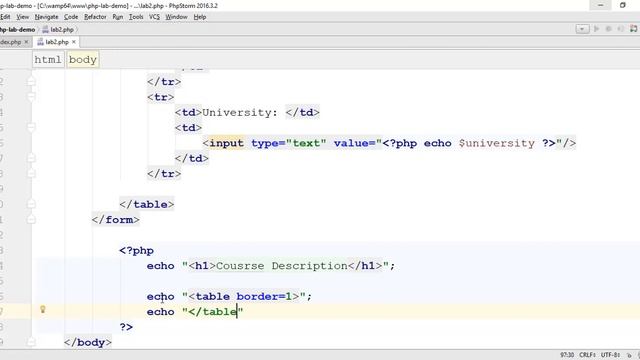Open the Tools menu
The height and width of the screenshot is (360, 640).
(x=136, y=17)
